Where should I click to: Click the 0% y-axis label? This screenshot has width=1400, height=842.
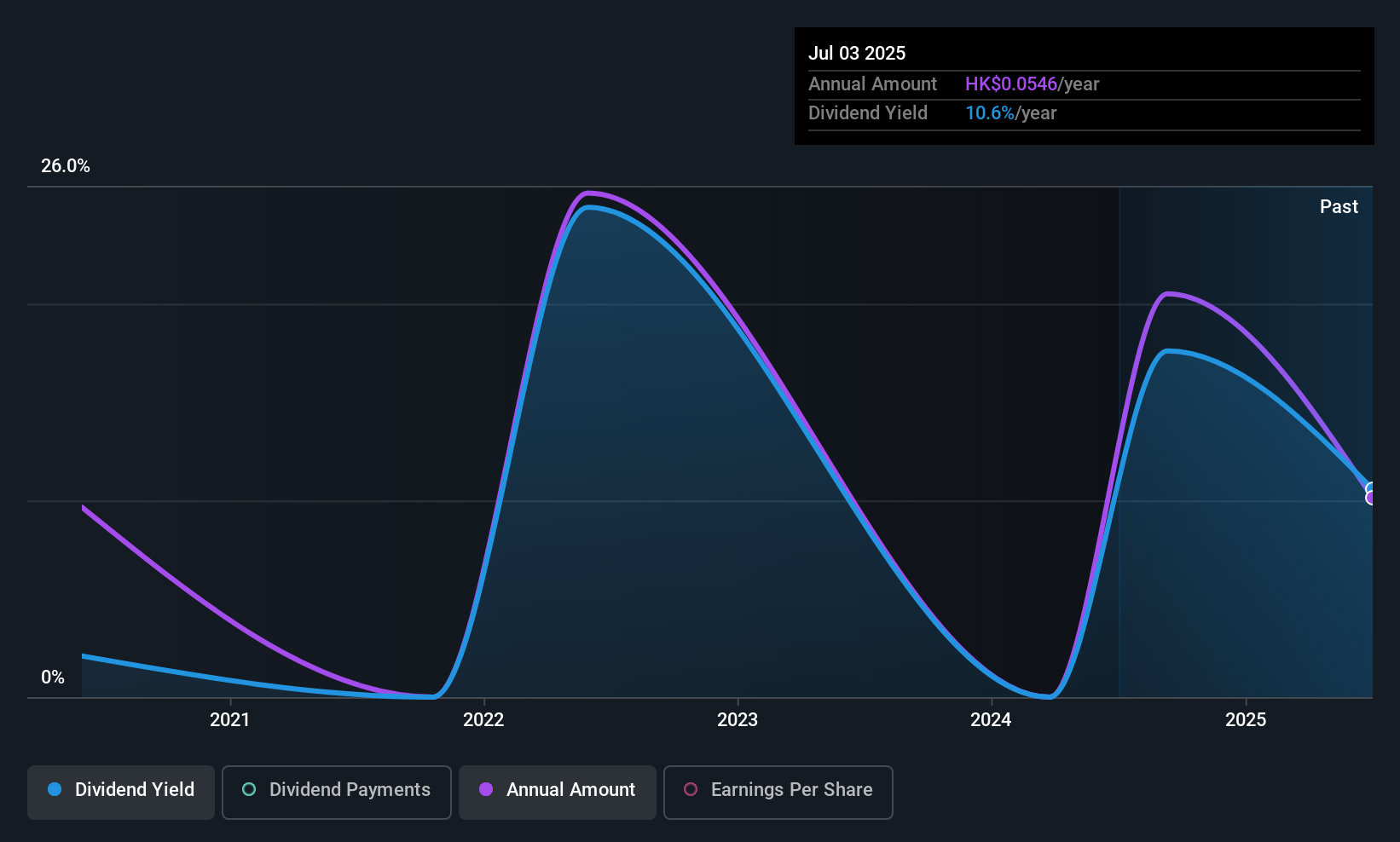[x=53, y=678]
